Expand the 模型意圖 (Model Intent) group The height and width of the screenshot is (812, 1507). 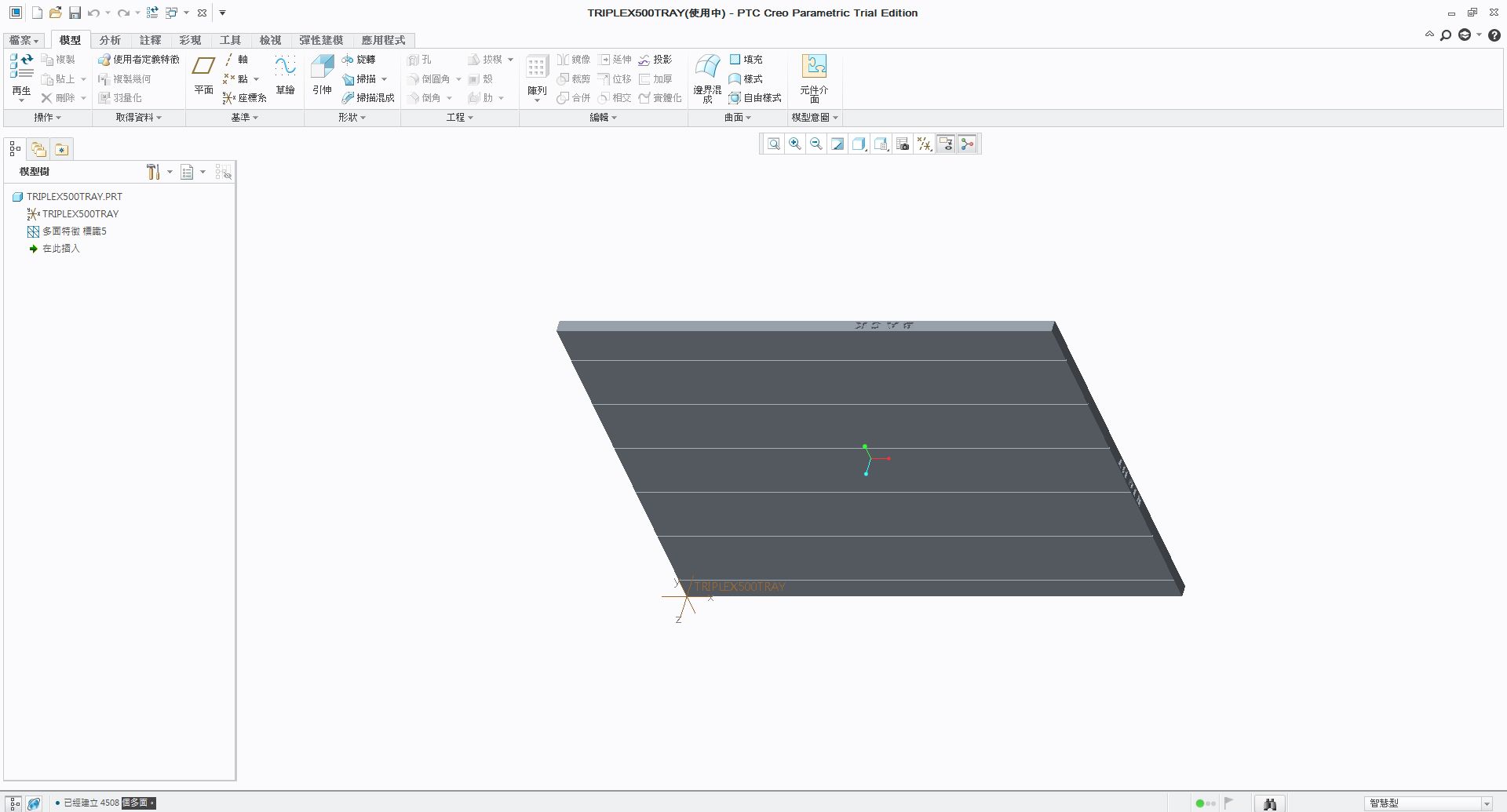click(815, 118)
